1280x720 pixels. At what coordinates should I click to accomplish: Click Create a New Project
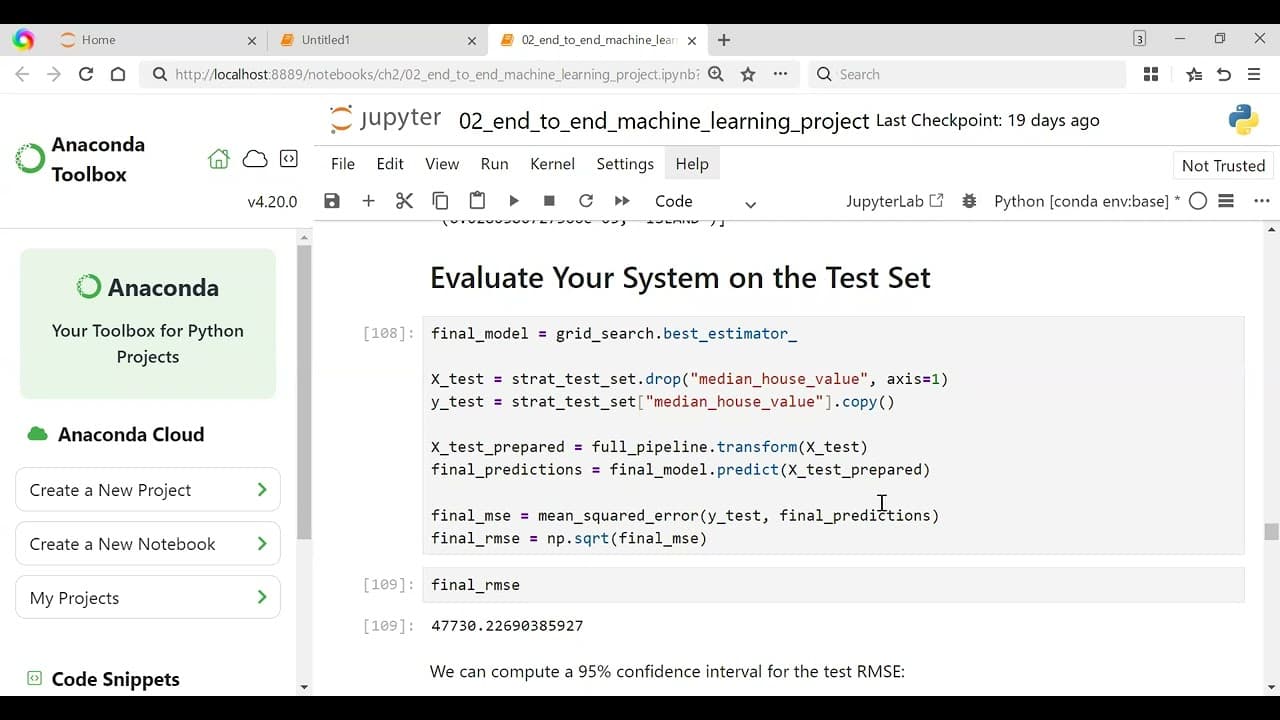pos(148,490)
